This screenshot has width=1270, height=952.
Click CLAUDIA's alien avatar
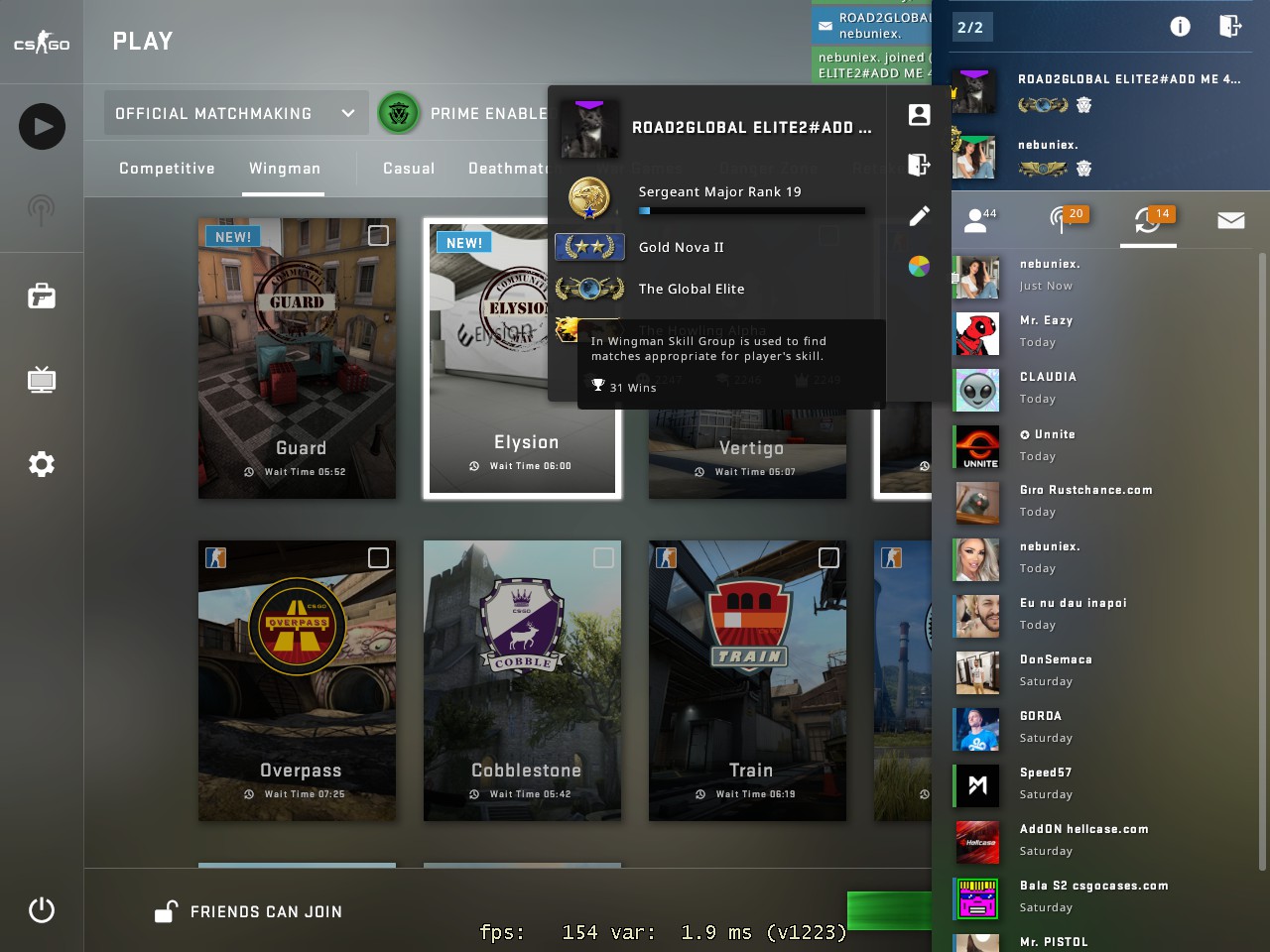[x=976, y=390]
